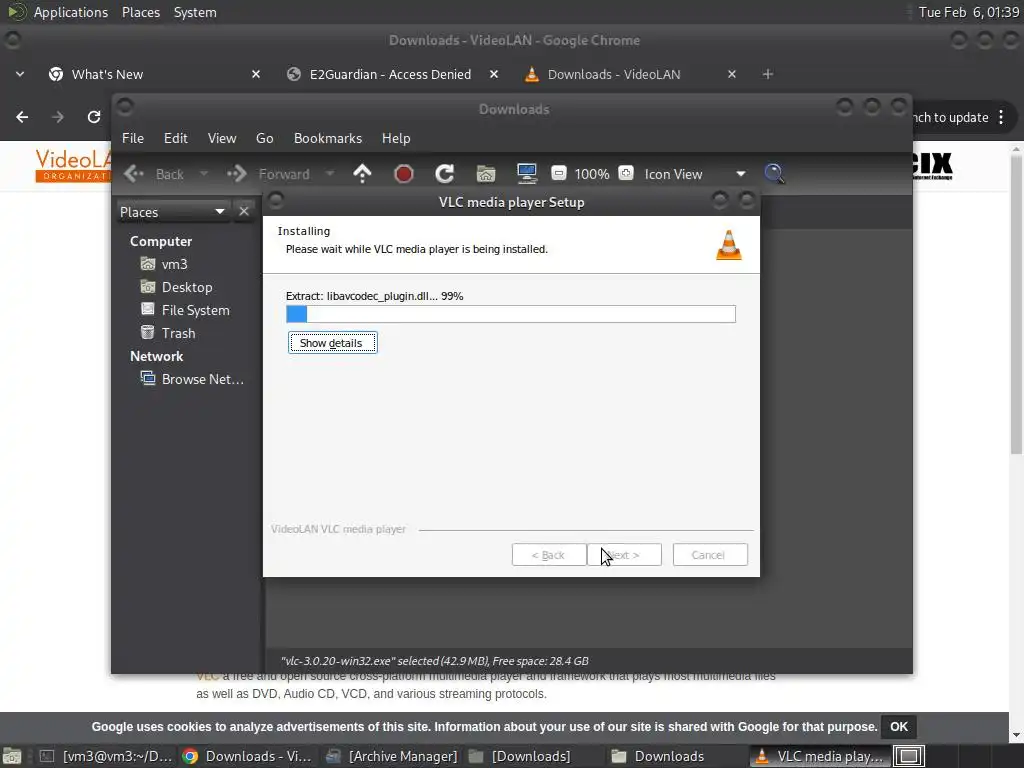
Task: Click the Up arrow icon in file manager toolbar
Action: 362,174
